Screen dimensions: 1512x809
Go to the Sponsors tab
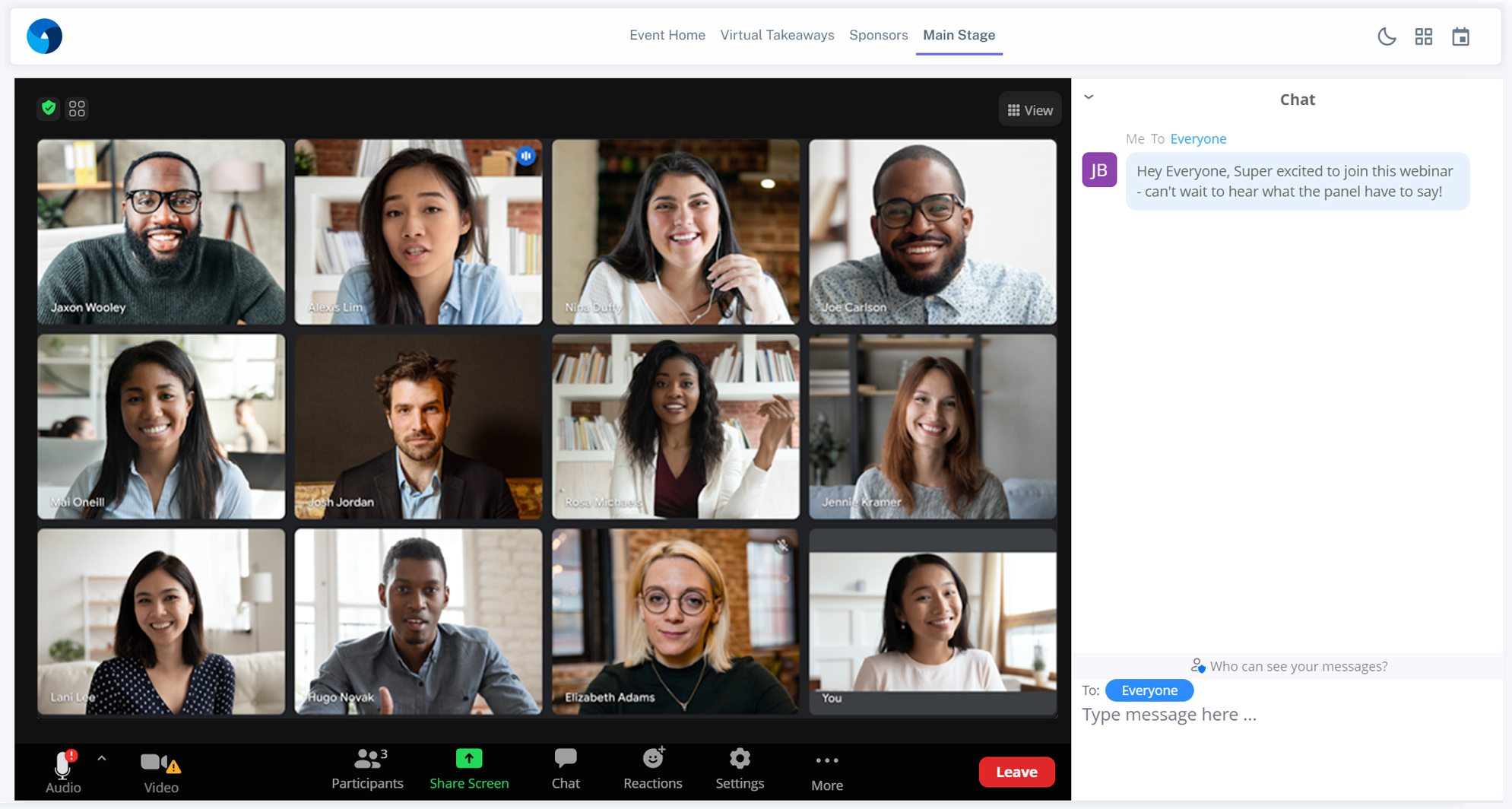coord(878,35)
